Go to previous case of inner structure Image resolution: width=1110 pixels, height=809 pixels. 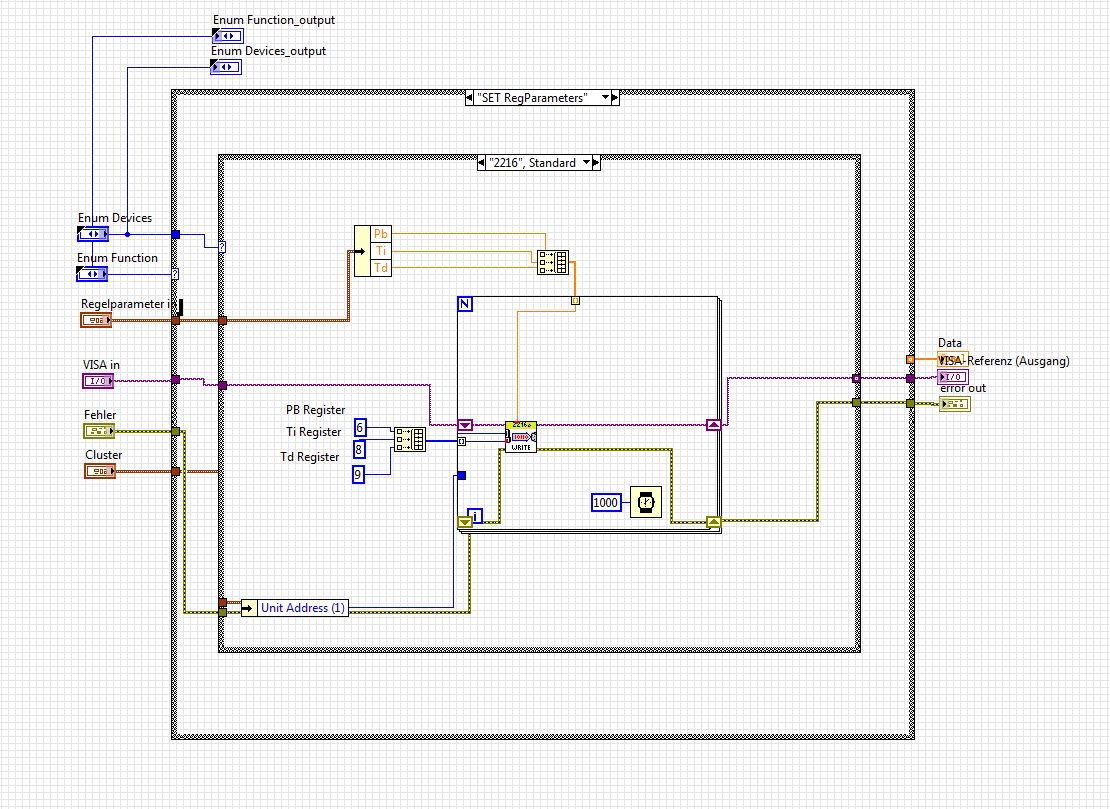tap(483, 163)
